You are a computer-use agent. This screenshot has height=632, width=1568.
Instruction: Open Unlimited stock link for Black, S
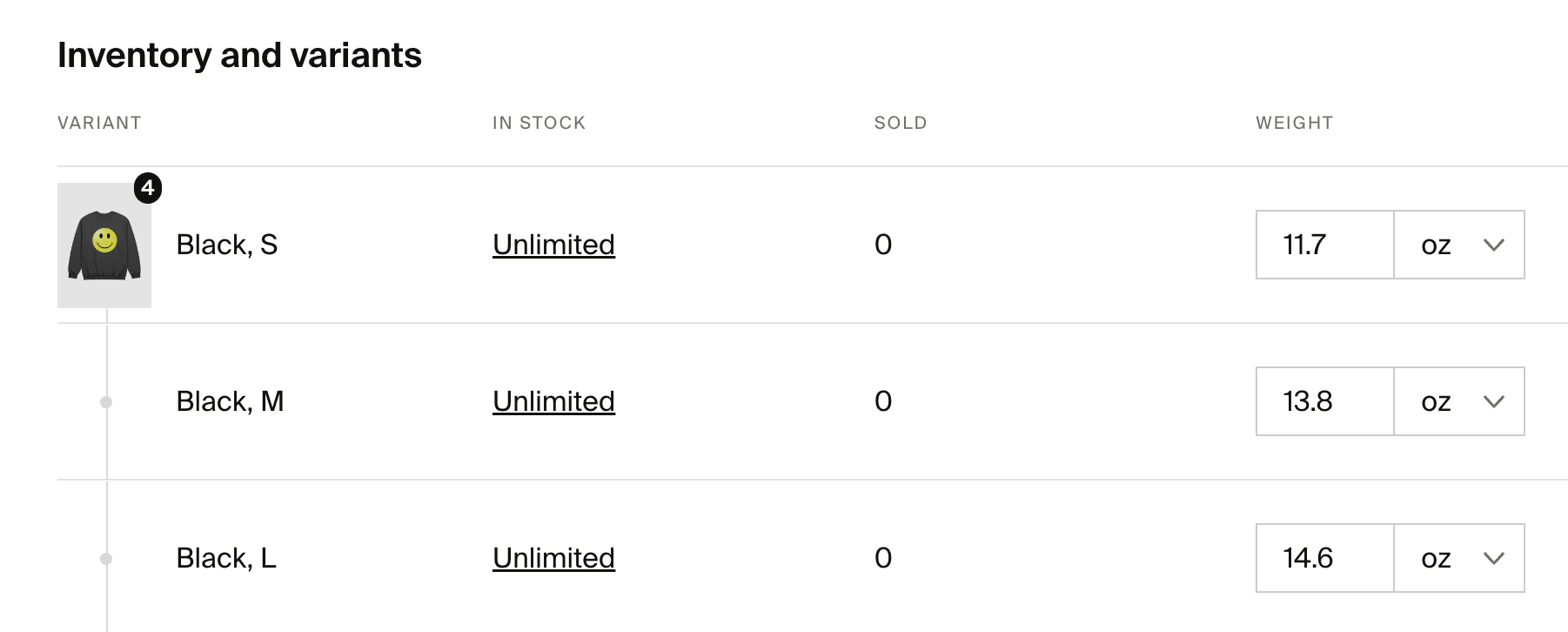tap(553, 245)
